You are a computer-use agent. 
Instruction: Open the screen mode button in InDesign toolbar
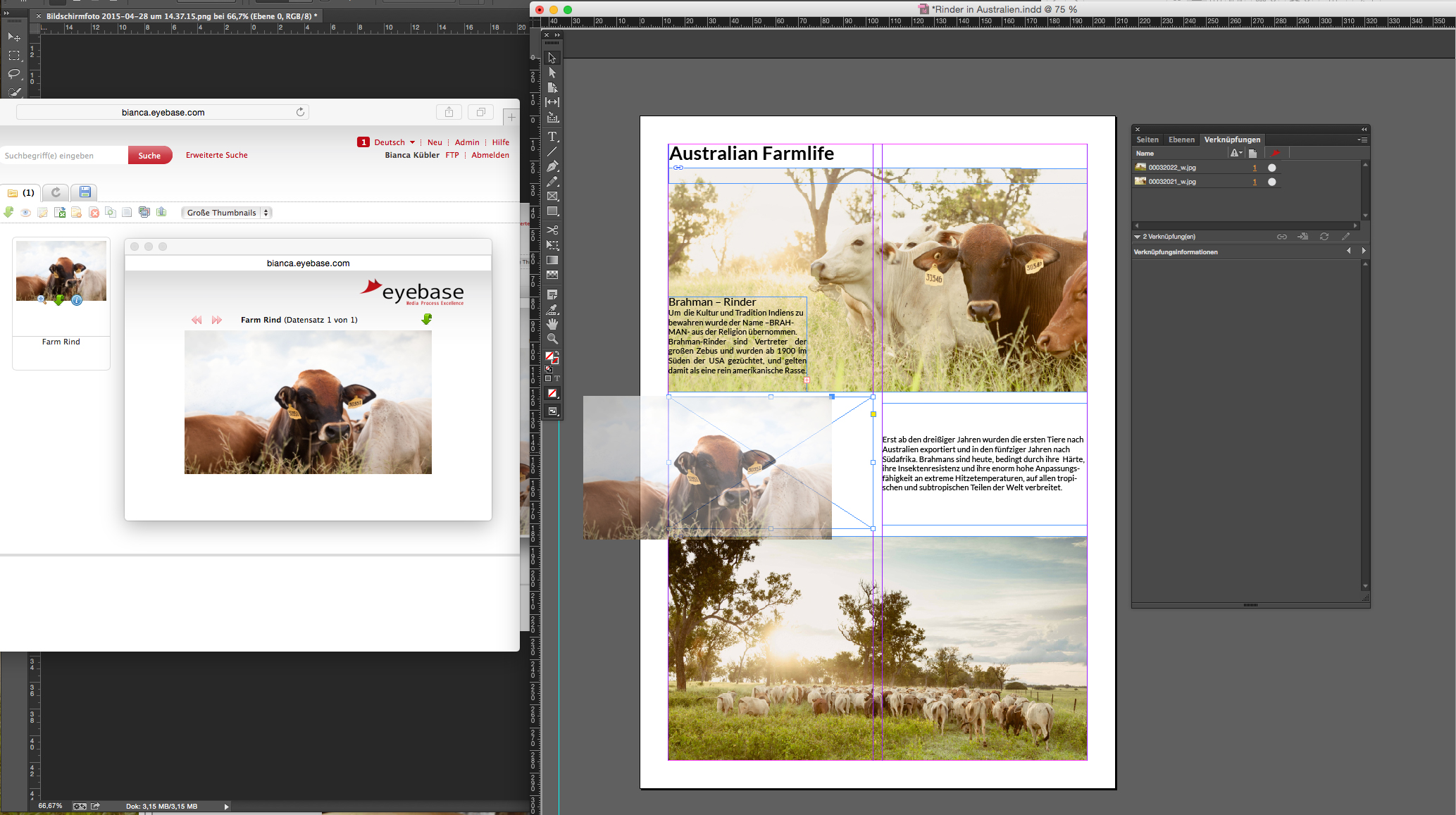552,411
